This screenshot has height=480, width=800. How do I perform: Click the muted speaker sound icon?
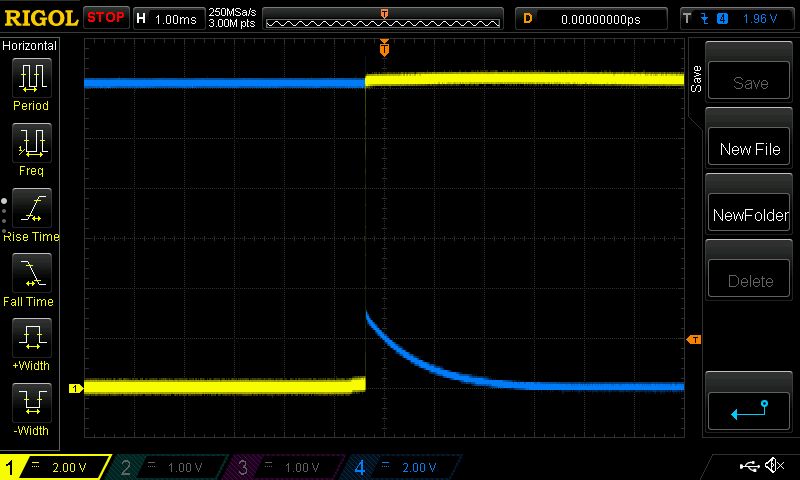click(x=774, y=465)
